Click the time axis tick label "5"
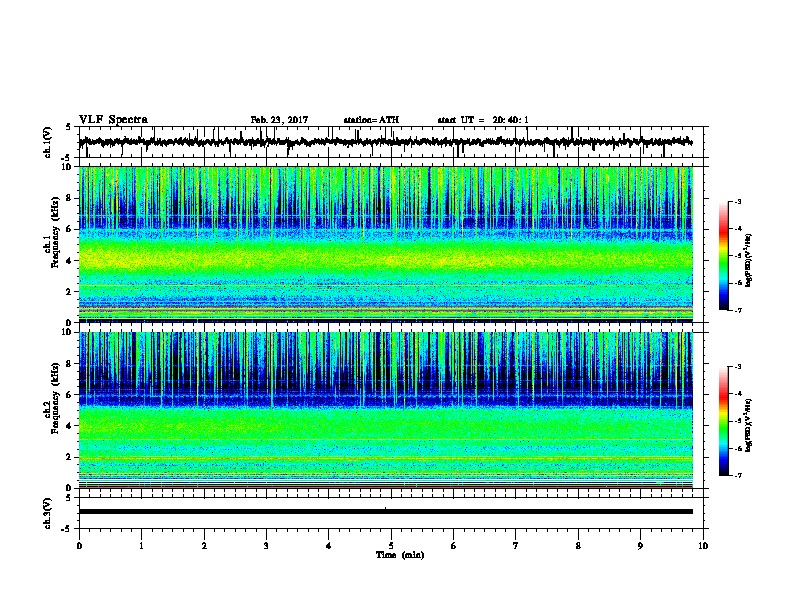 pyautogui.click(x=391, y=546)
